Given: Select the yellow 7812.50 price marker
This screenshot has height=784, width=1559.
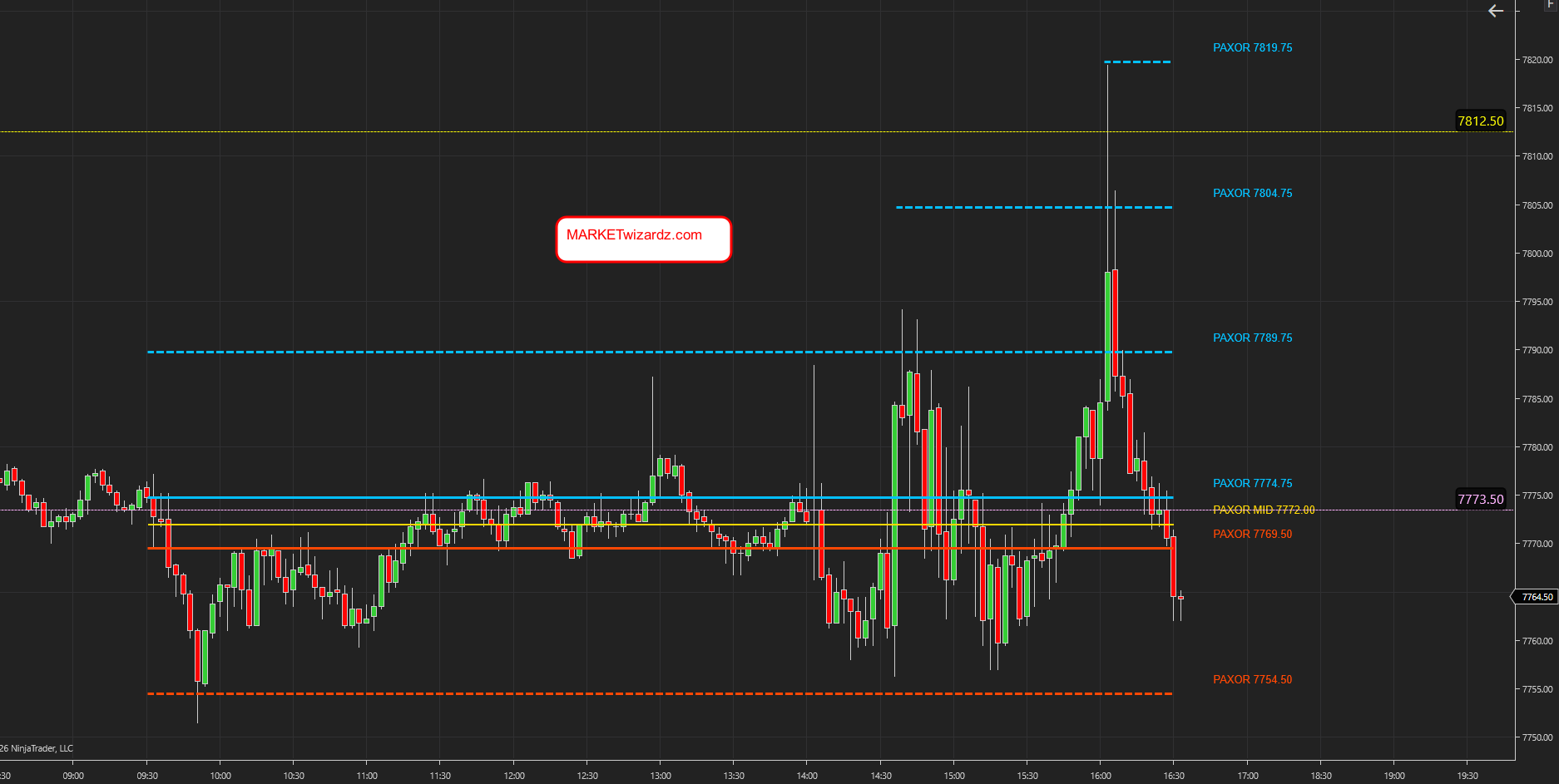Looking at the screenshot, I should (1481, 121).
